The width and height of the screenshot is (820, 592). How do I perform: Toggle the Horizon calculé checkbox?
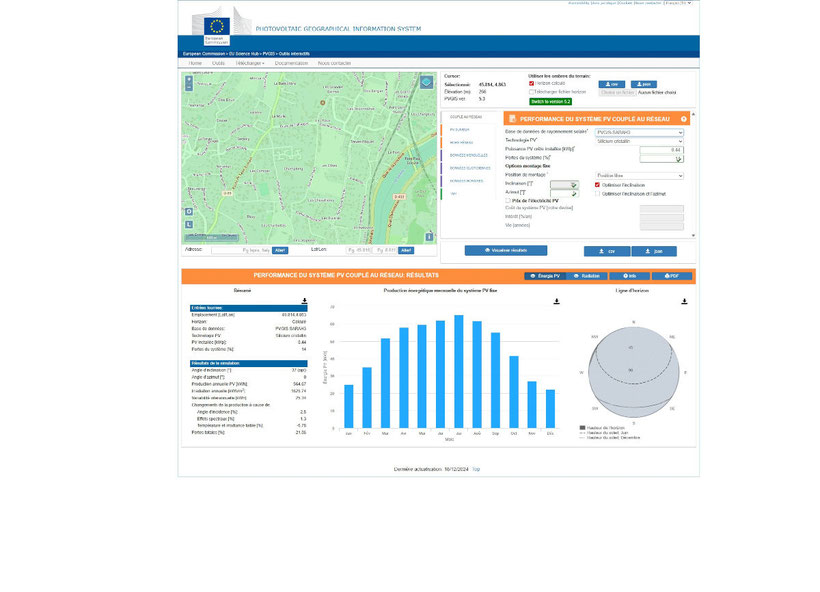pos(531,83)
